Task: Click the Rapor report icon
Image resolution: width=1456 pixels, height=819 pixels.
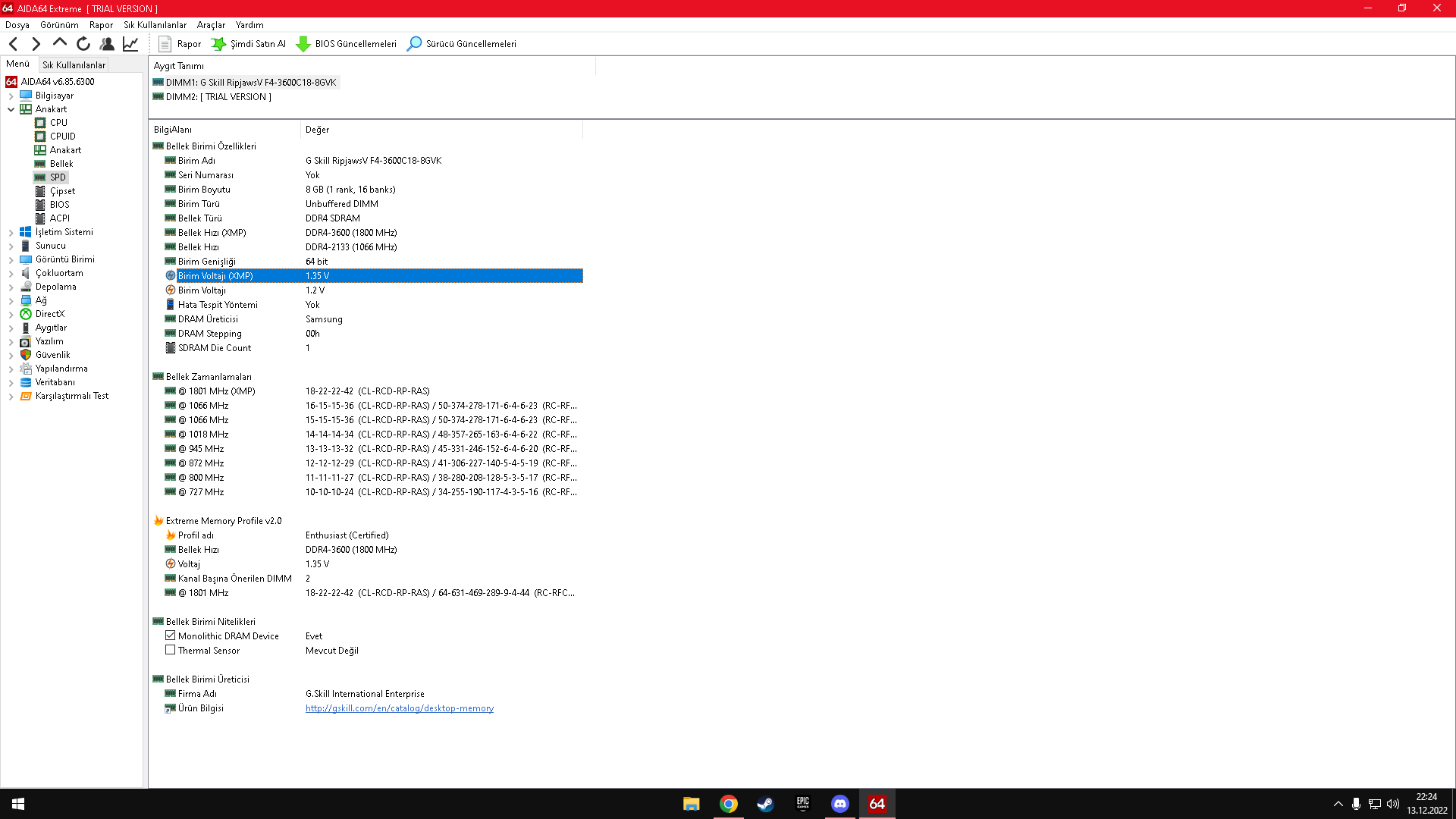Action: click(165, 44)
